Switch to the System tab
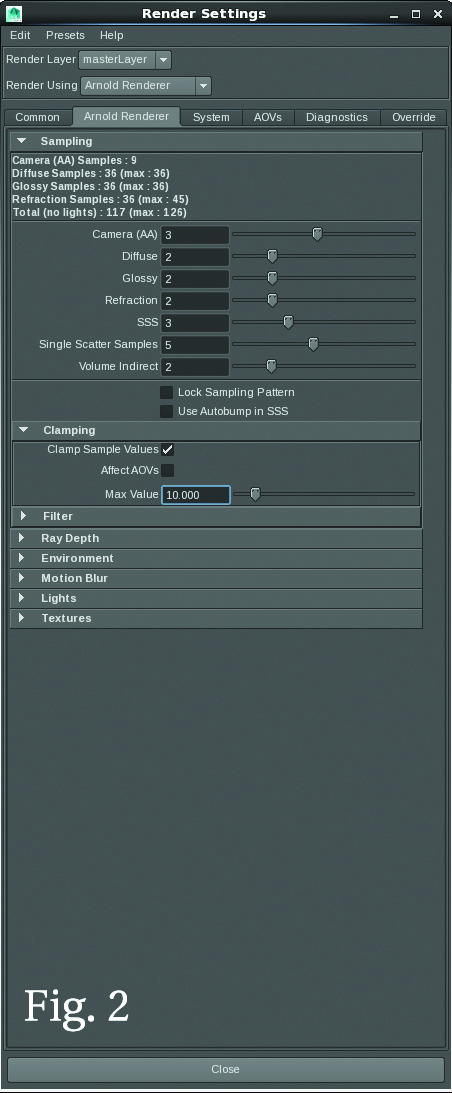452x1093 pixels. (211, 117)
